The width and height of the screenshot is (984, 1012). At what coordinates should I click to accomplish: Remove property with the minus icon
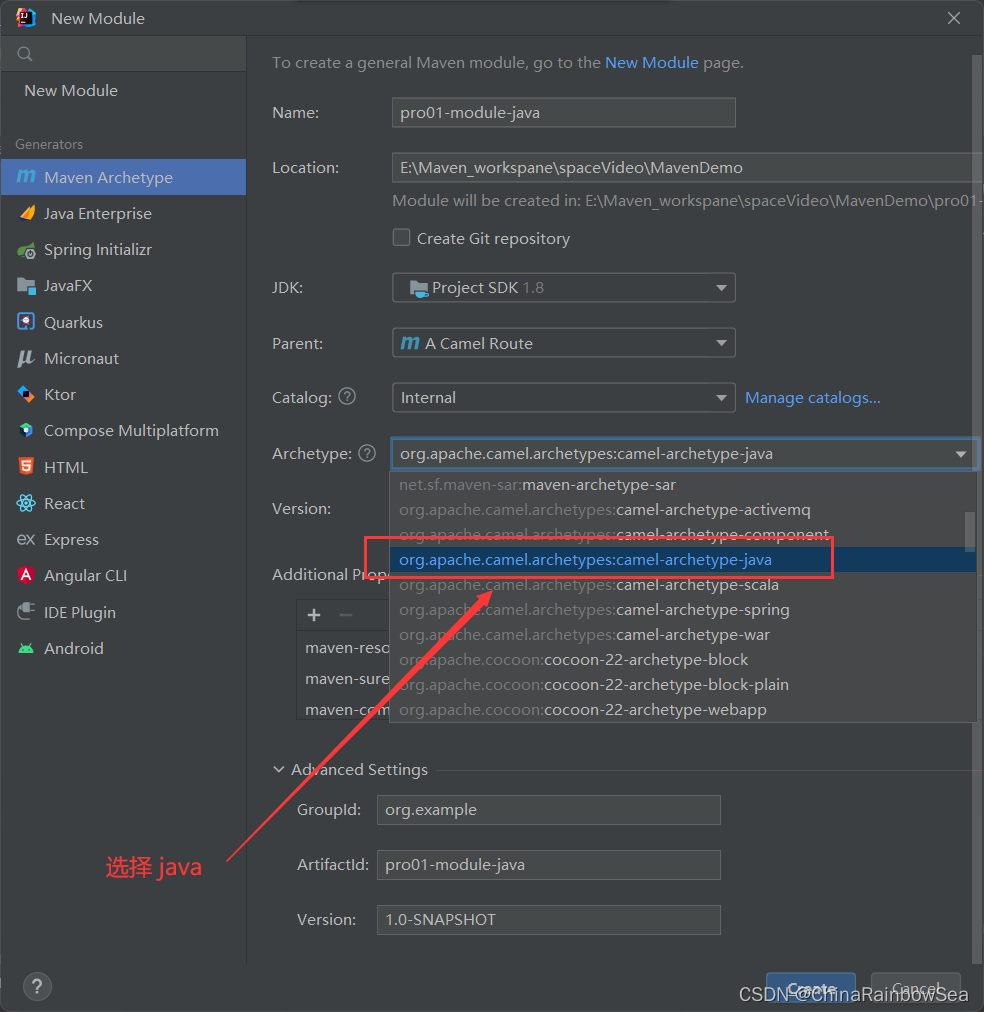coord(346,615)
